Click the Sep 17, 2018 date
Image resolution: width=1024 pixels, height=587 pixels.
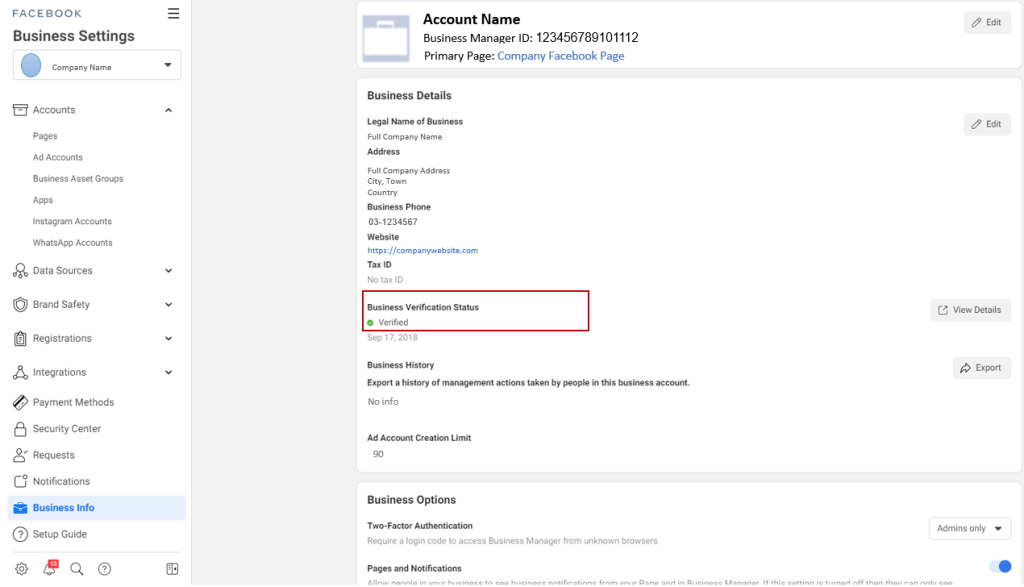coord(392,338)
